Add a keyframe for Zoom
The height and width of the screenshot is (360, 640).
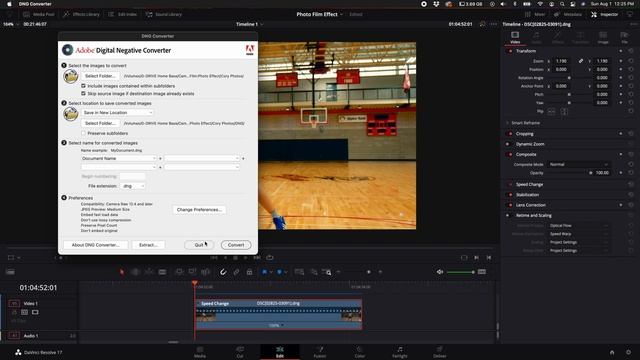click(621, 61)
